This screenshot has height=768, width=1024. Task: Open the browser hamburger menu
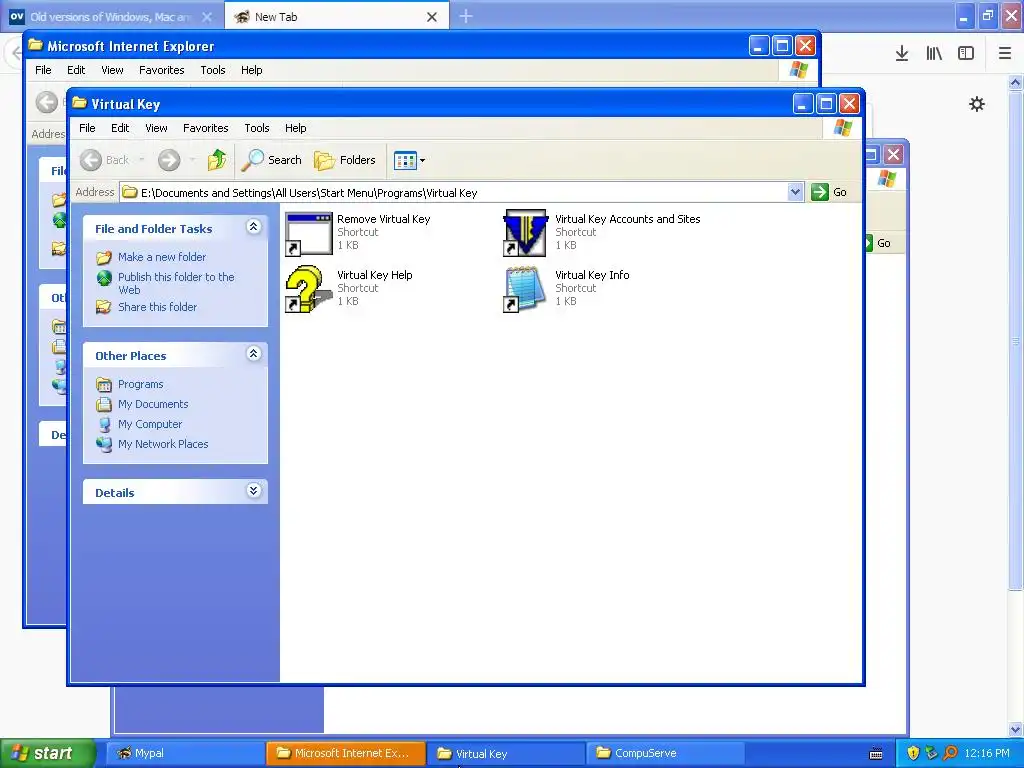(1005, 54)
